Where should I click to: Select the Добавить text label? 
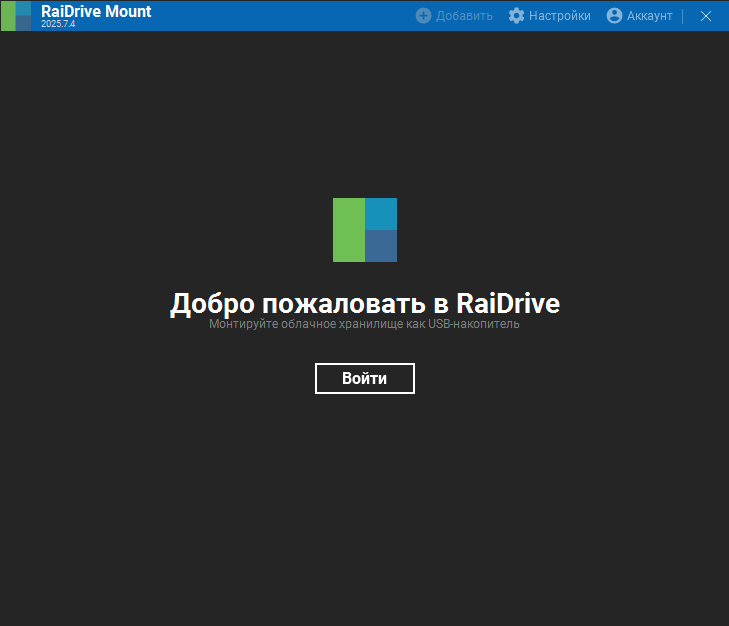pos(464,16)
